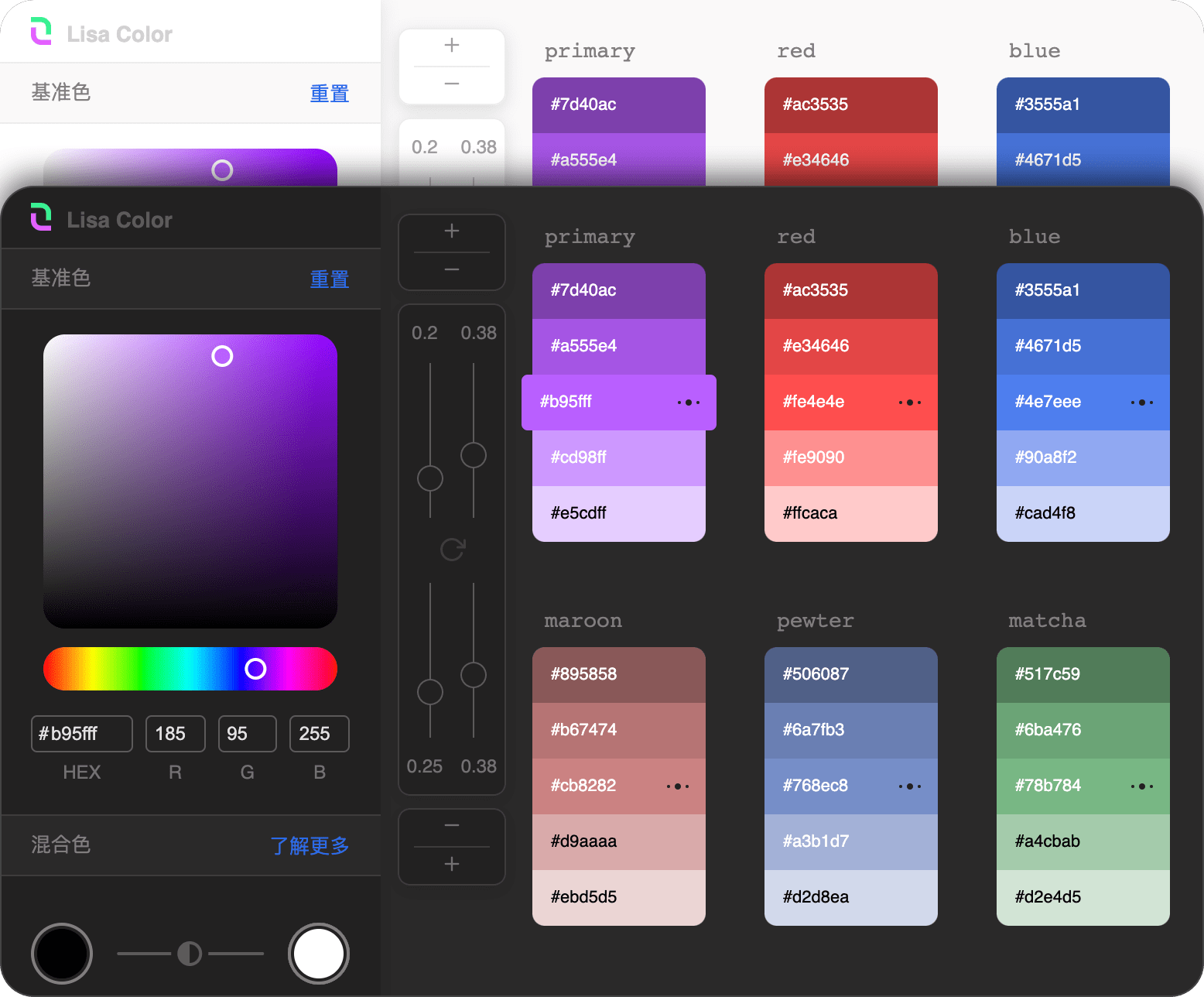Click the half-circle contrast icon in mix section
The image size is (1204, 997).
point(190,954)
